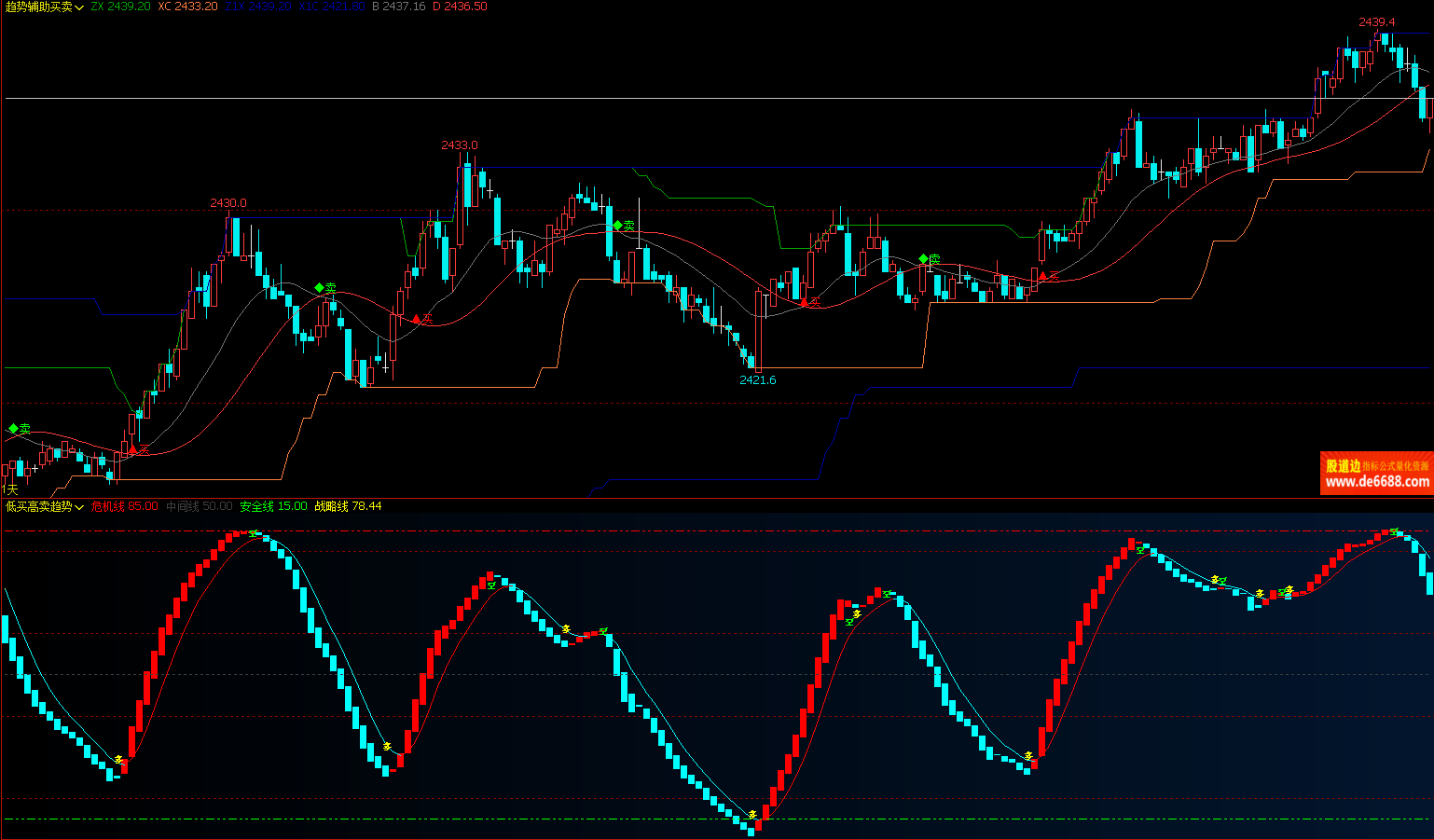Screen dimensions: 1434x840
Task: Click the 安全线 15.00 legend label
Action: 273,506
